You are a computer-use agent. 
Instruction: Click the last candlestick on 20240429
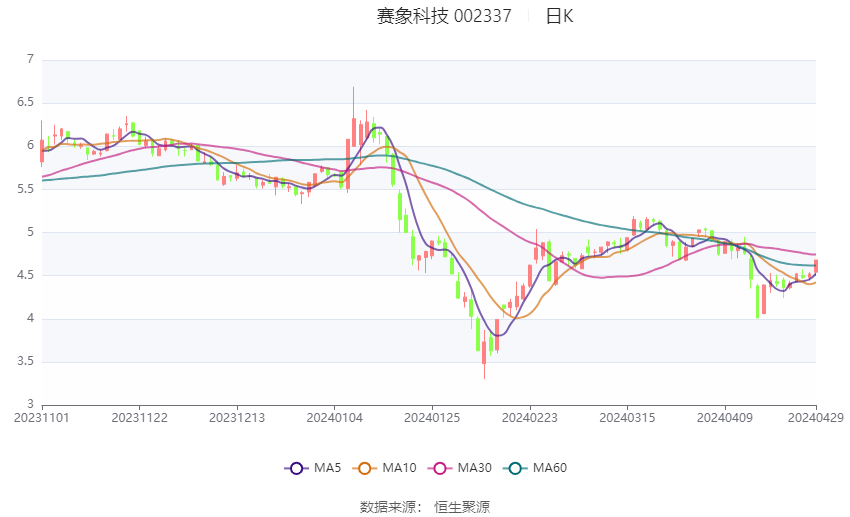tap(816, 266)
